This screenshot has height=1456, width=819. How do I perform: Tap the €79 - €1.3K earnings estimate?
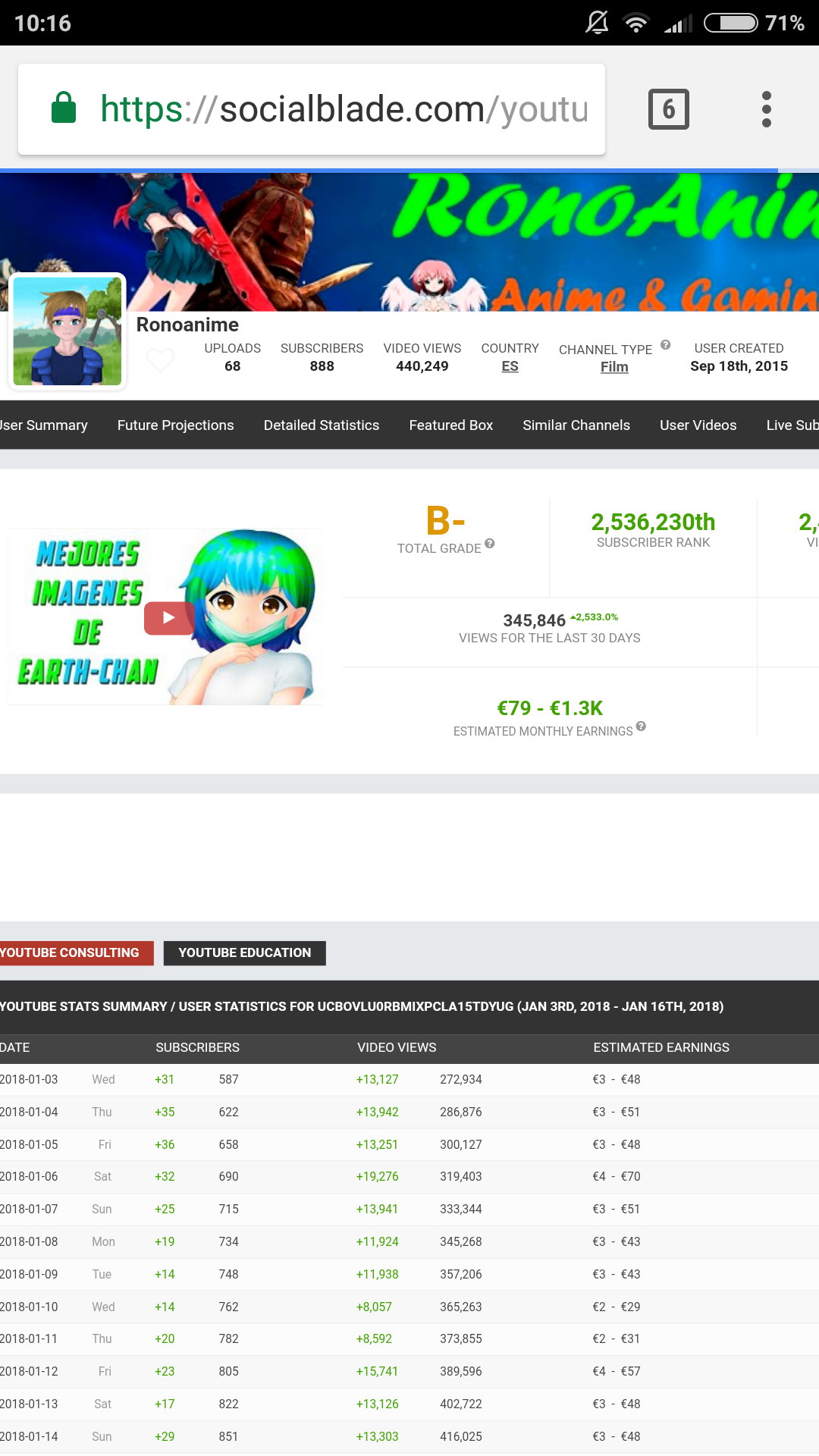tap(550, 708)
